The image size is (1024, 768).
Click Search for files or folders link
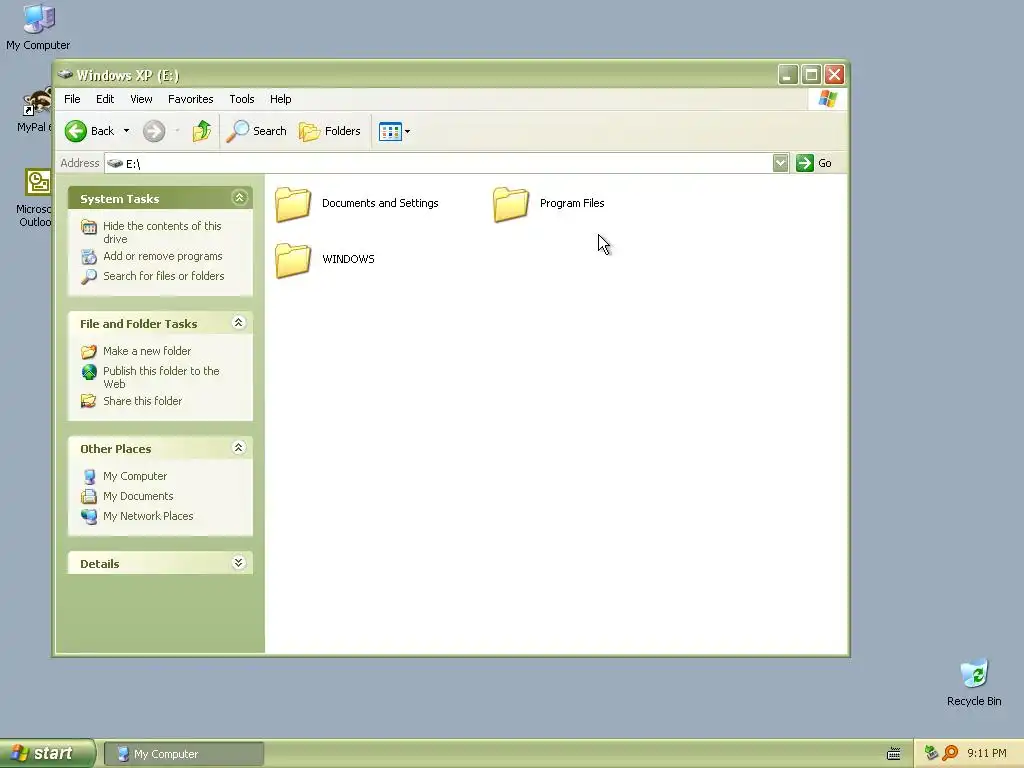coord(163,276)
